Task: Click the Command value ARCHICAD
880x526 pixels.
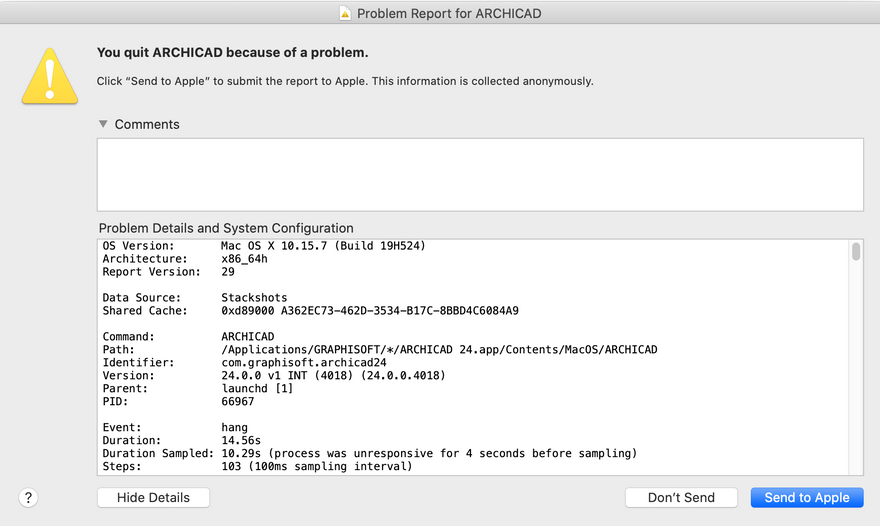Action: [248, 336]
